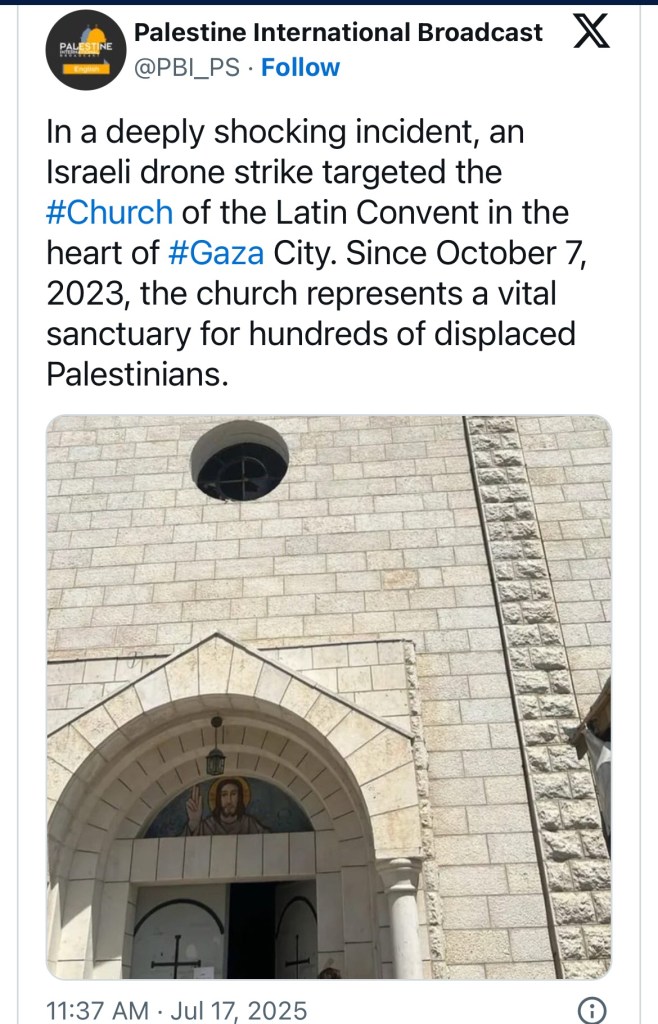
Task: Open the #Church hashtag link
Action: 109,212
